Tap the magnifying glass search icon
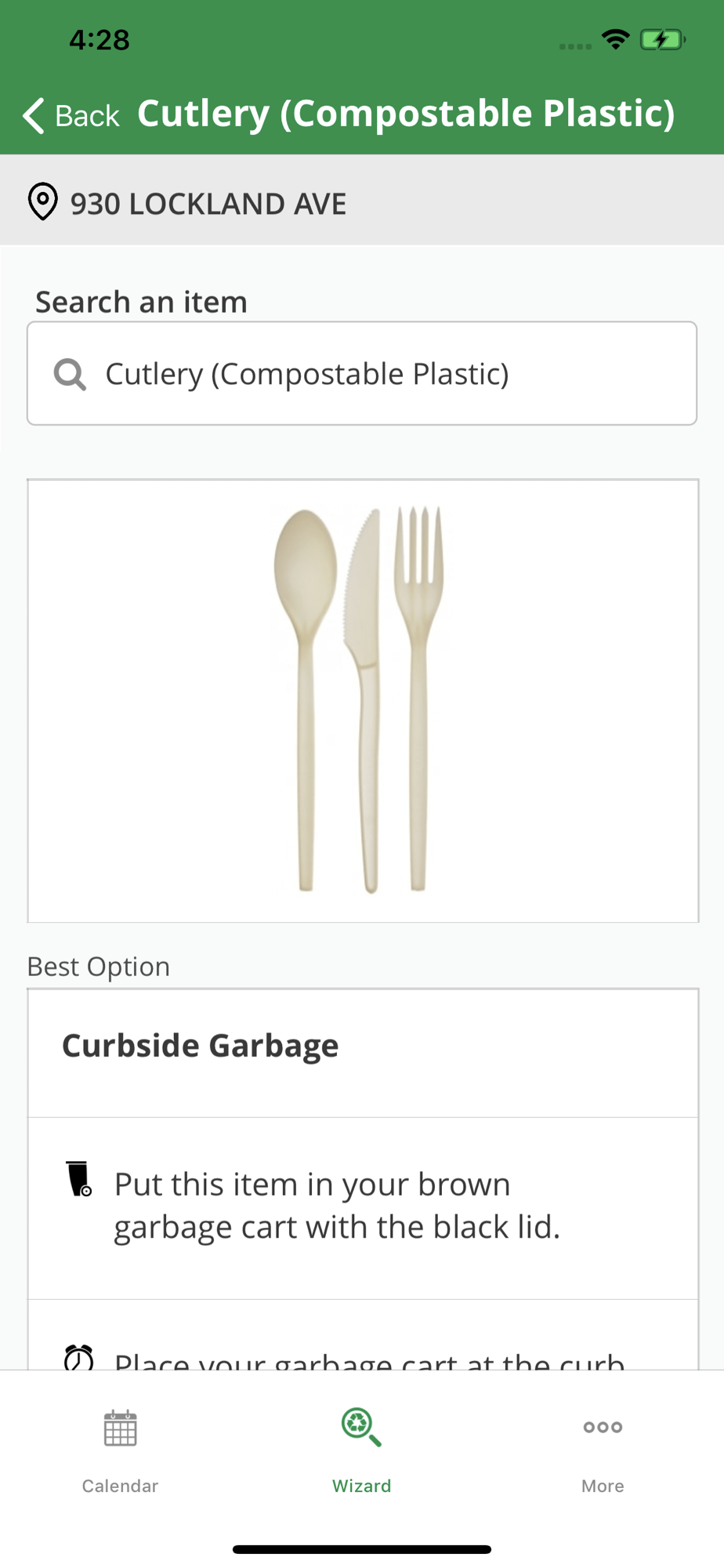This screenshot has width=724, height=1568. (x=70, y=374)
